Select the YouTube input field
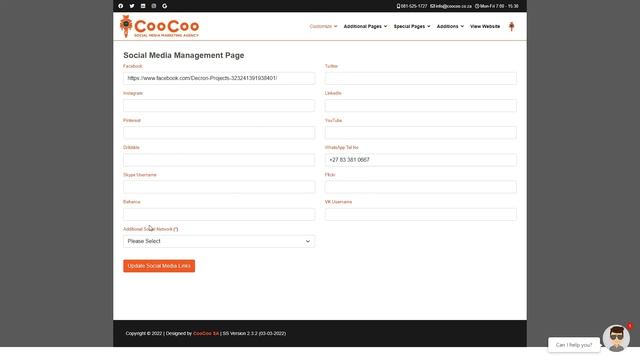 (x=420, y=133)
